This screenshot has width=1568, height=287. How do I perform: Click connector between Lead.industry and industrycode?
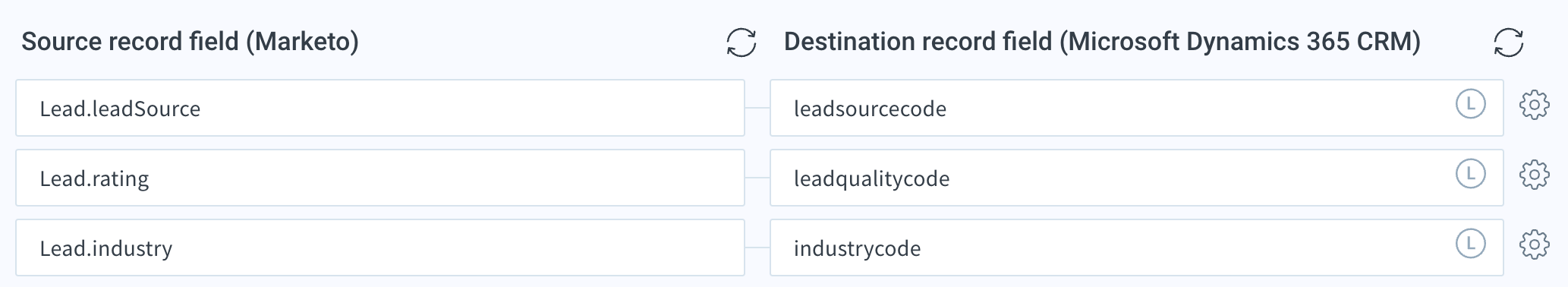click(x=757, y=248)
